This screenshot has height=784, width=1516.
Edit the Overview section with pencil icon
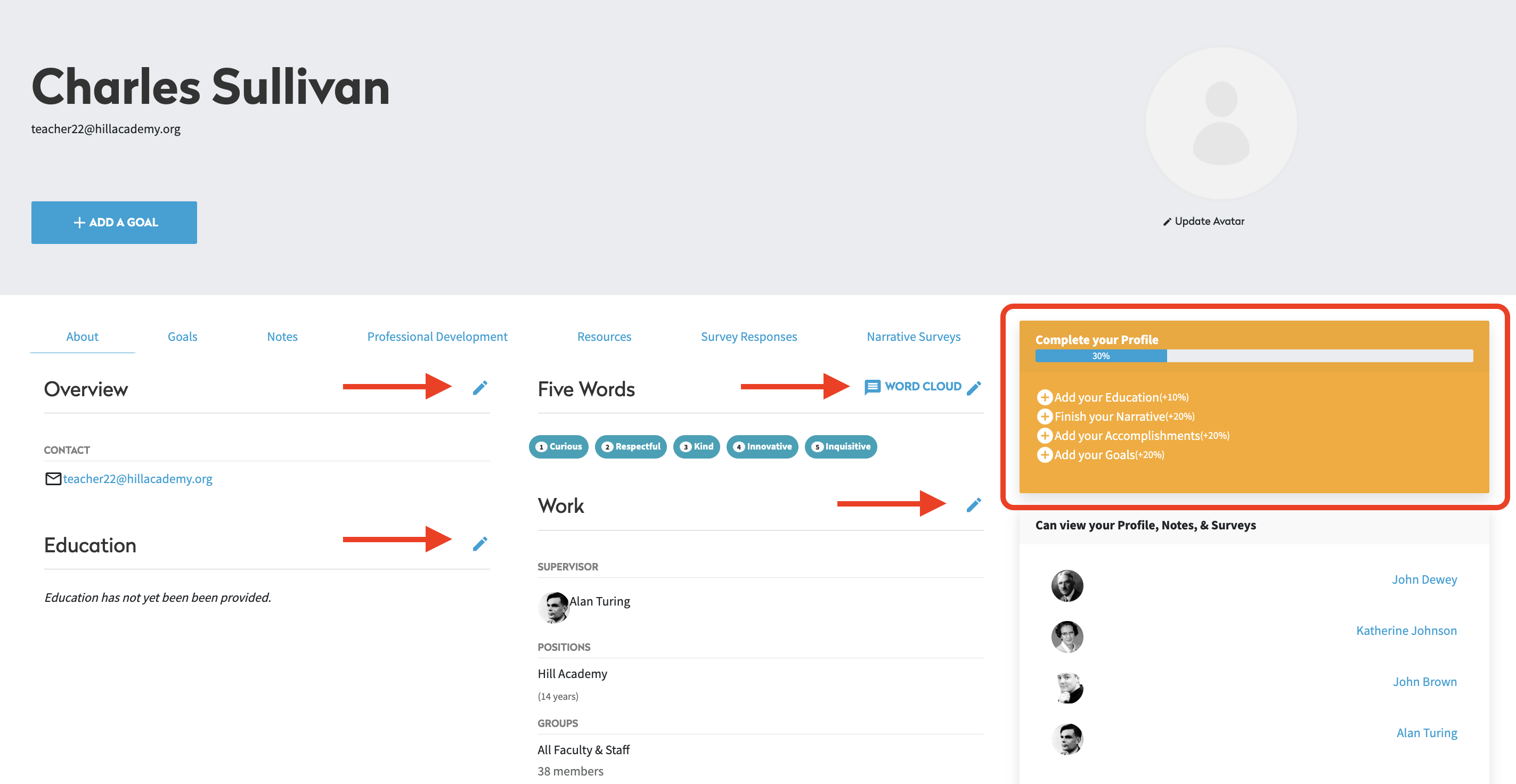(x=479, y=388)
